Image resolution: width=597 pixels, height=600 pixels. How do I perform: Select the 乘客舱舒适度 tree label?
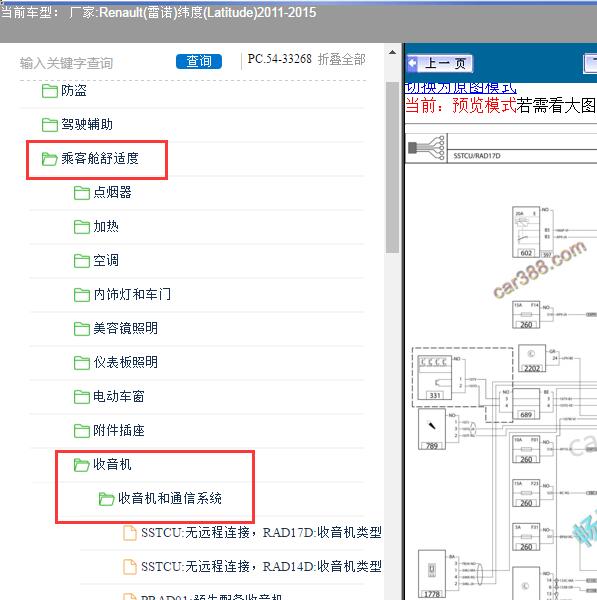pyautogui.click(x=100, y=158)
